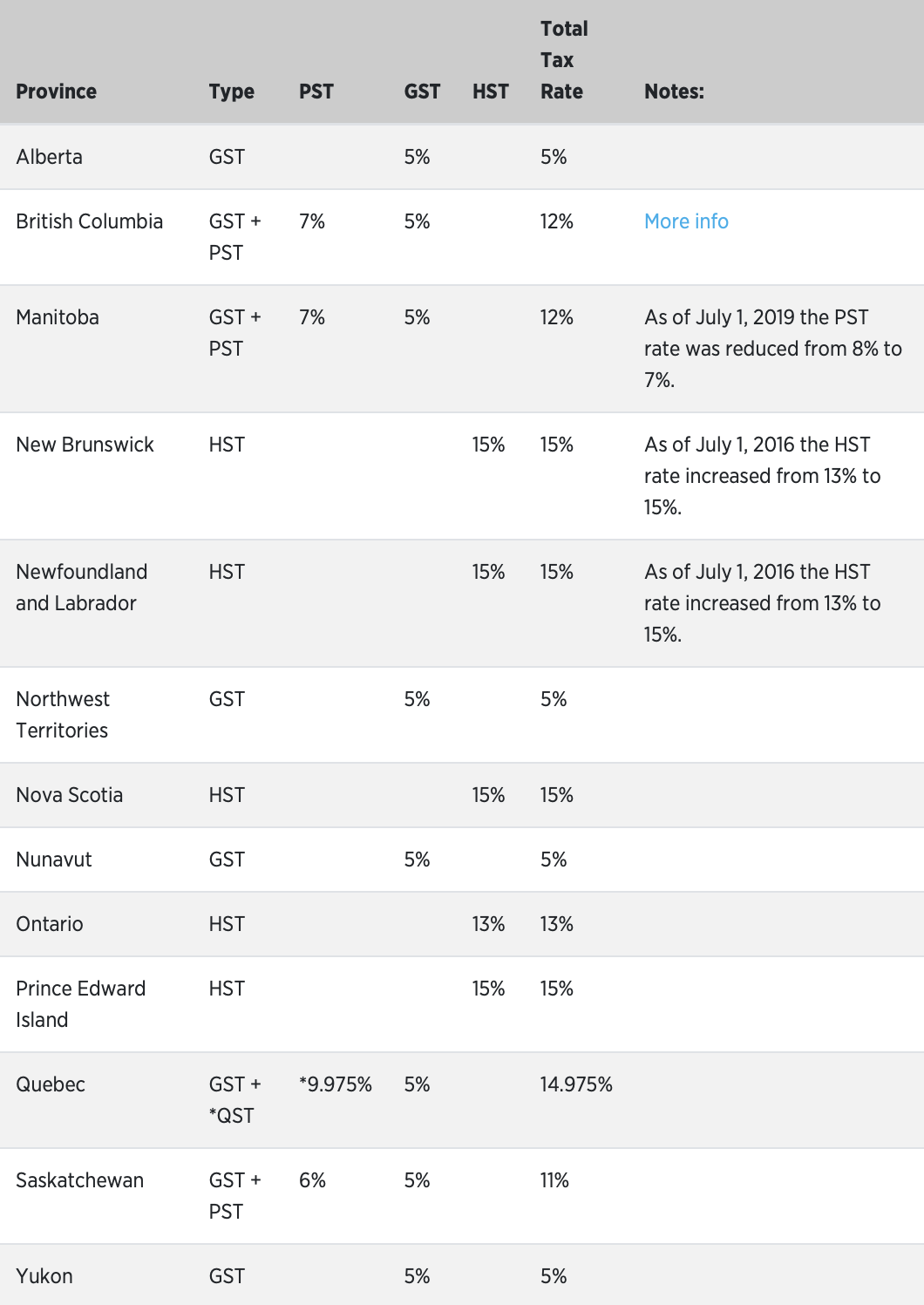The height and width of the screenshot is (1305, 924).
Task: Click the New Brunswick HST increase note
Action: point(763,476)
